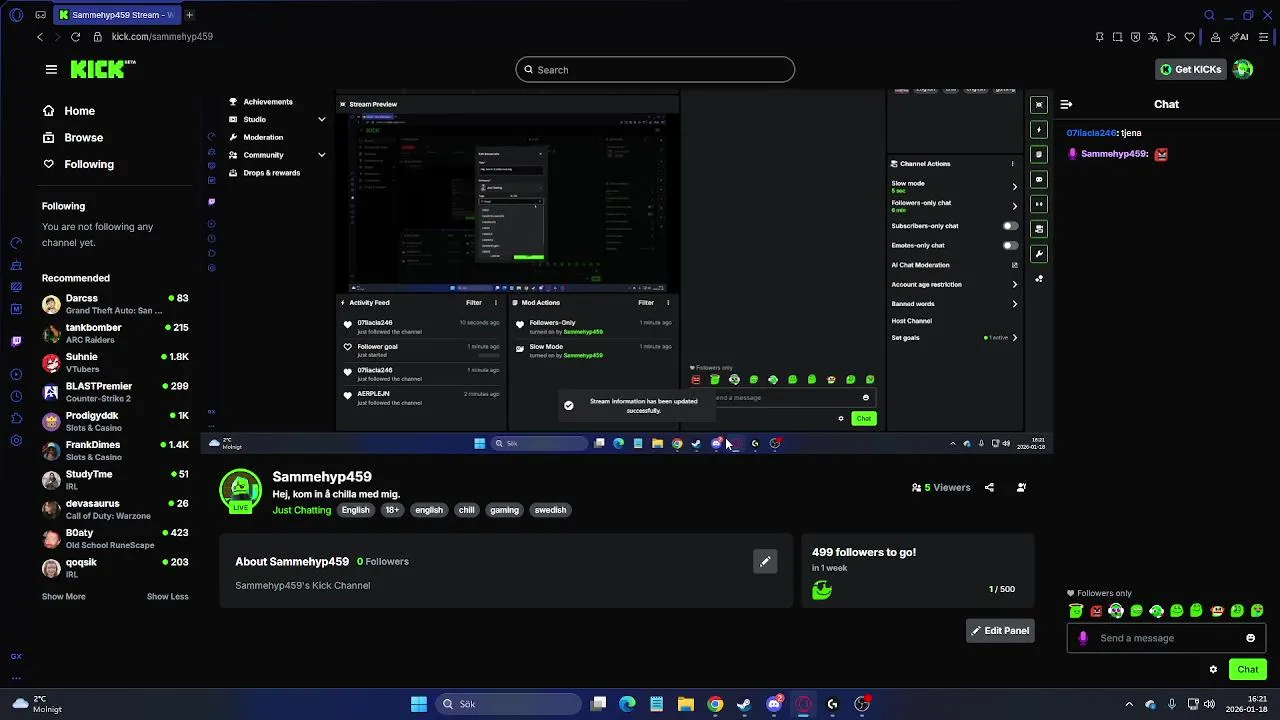The height and width of the screenshot is (720, 1280).
Task: Open Host Channel action
Action: click(x=912, y=321)
